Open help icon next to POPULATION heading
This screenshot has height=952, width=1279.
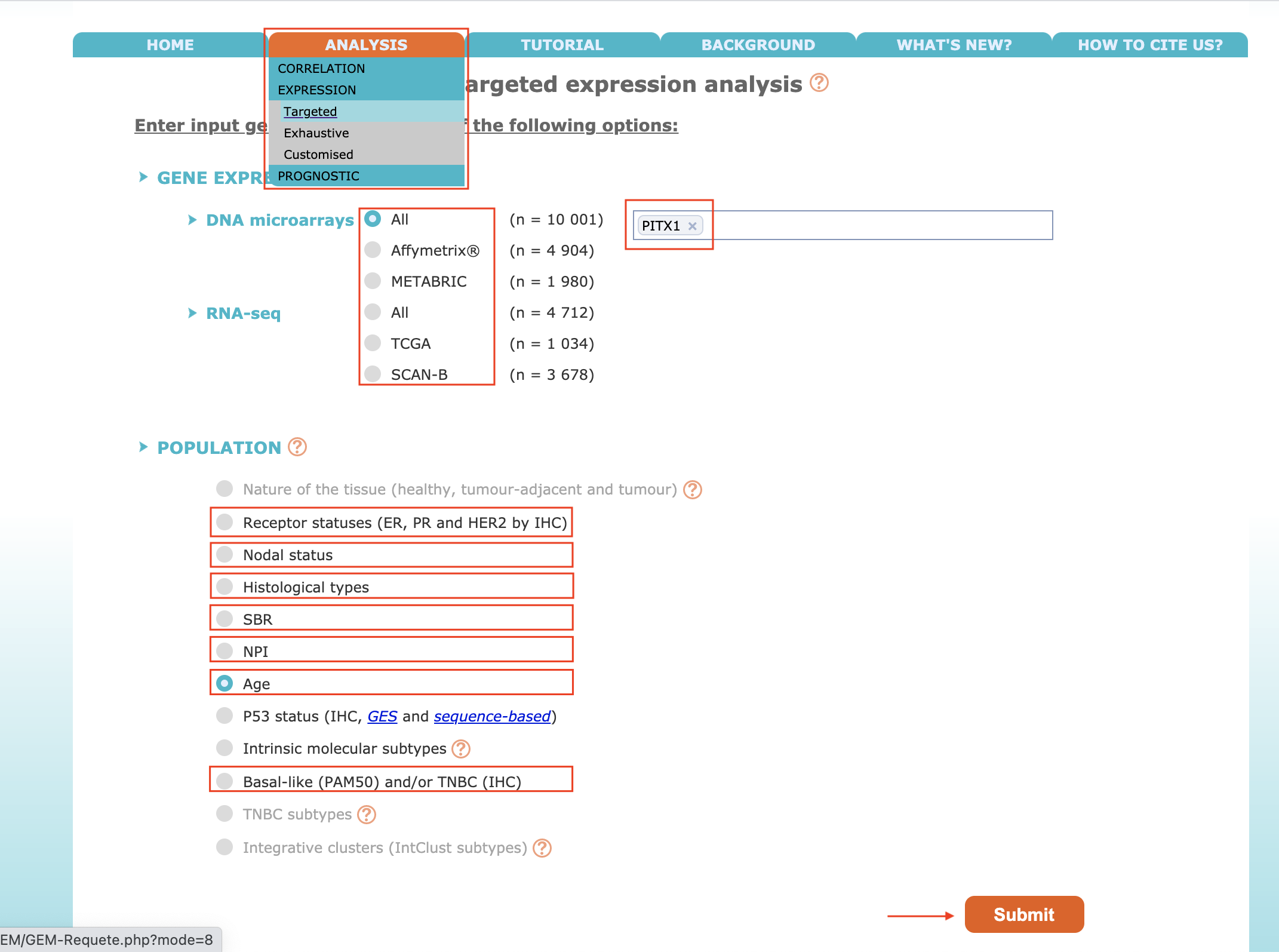coord(297,447)
